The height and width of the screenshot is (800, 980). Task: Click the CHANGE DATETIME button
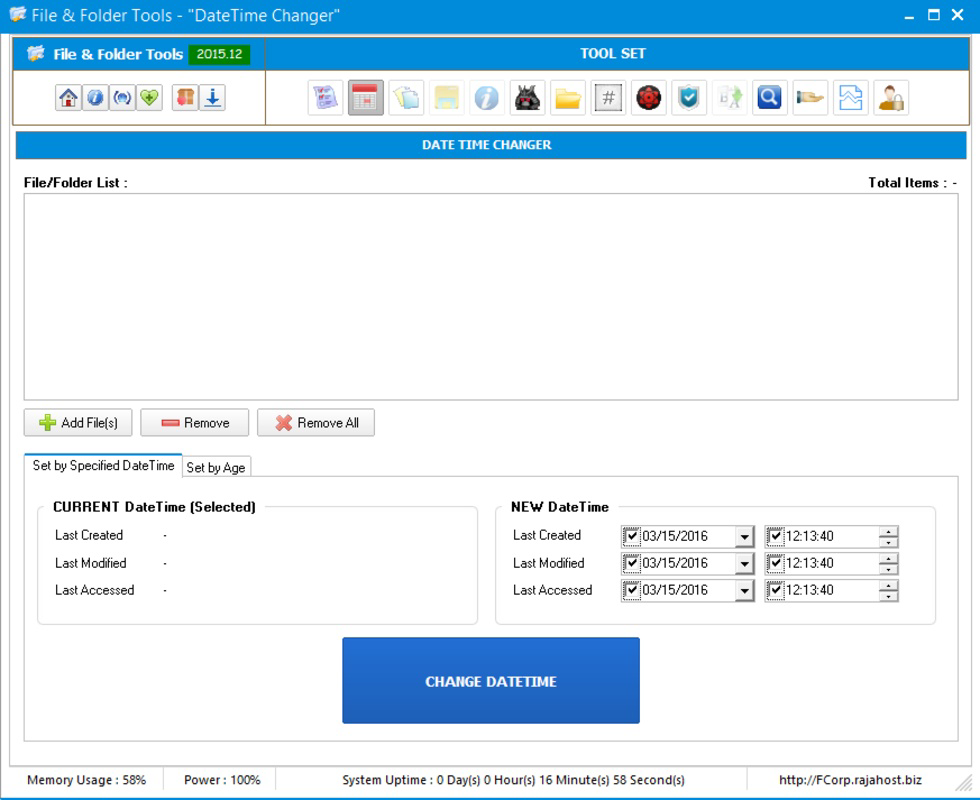pos(491,681)
